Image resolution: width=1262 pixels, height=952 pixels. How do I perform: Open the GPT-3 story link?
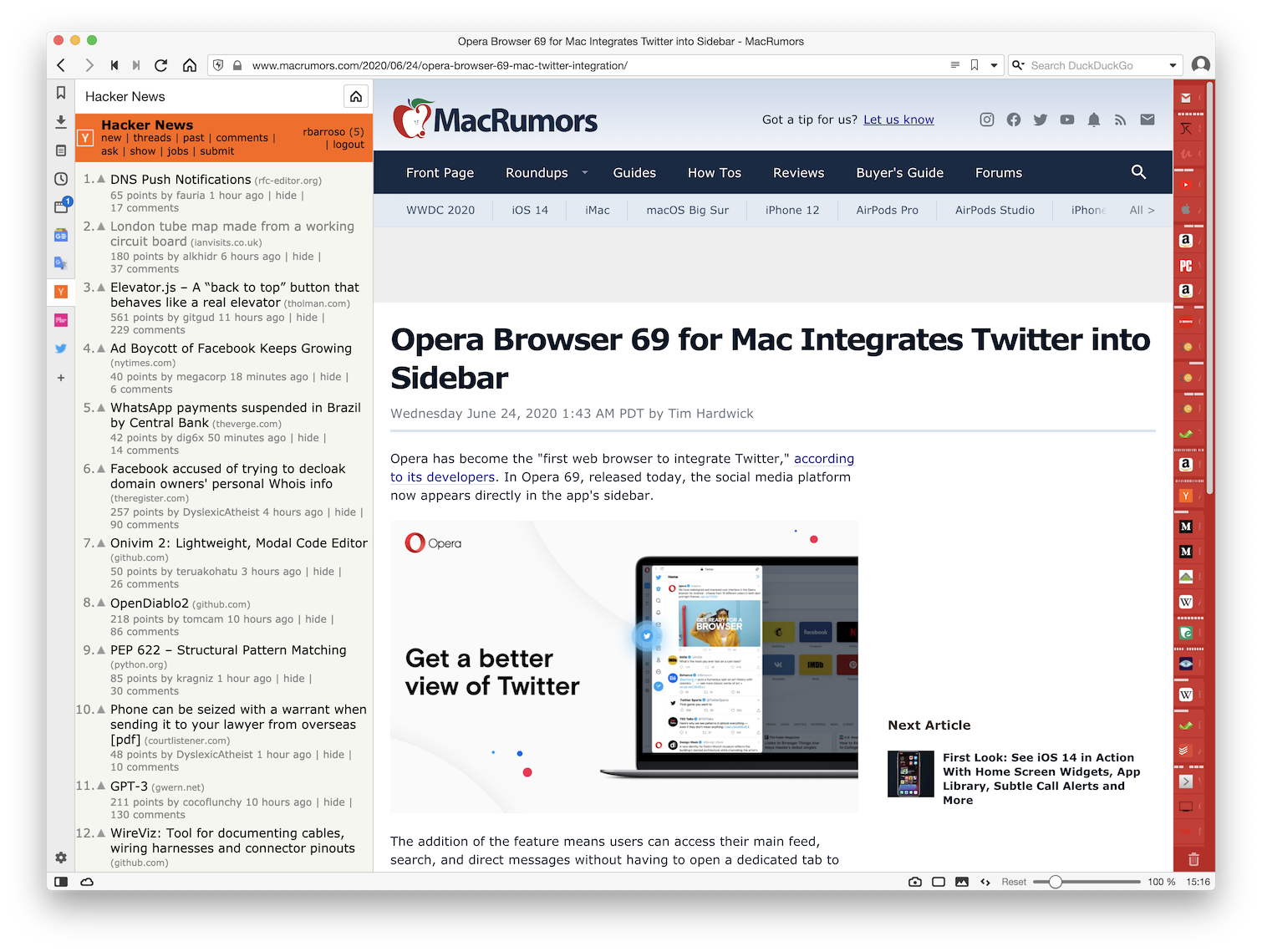[129, 786]
